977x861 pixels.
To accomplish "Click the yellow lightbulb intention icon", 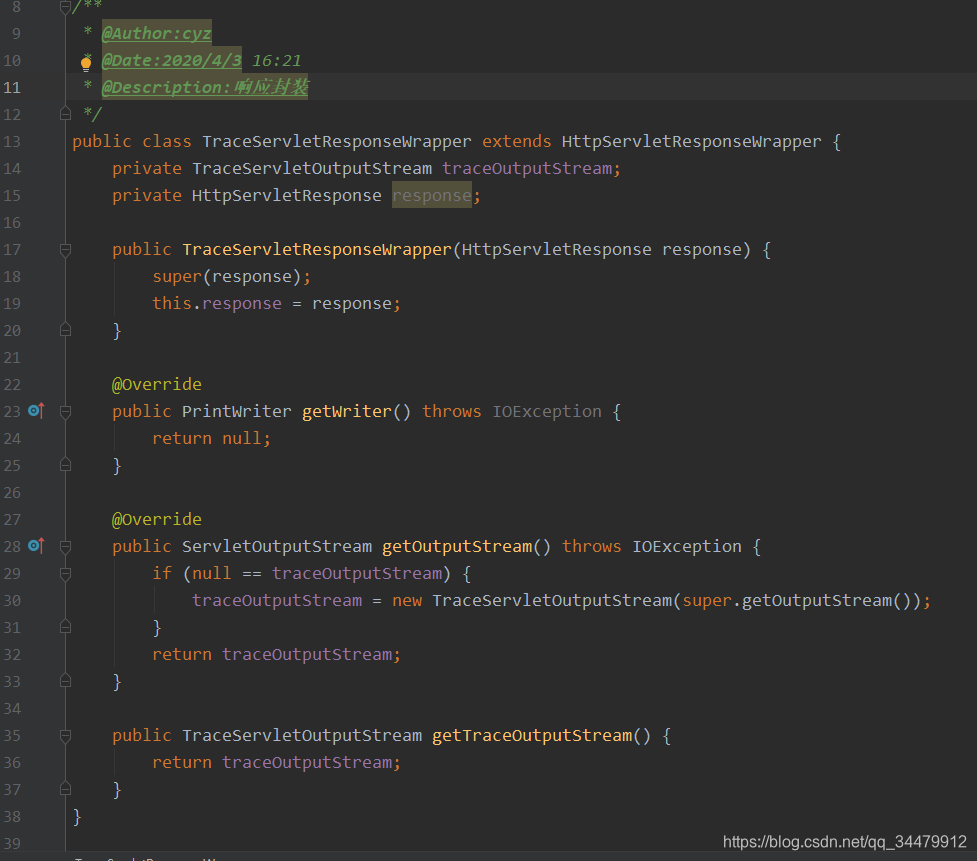I will [x=86, y=63].
